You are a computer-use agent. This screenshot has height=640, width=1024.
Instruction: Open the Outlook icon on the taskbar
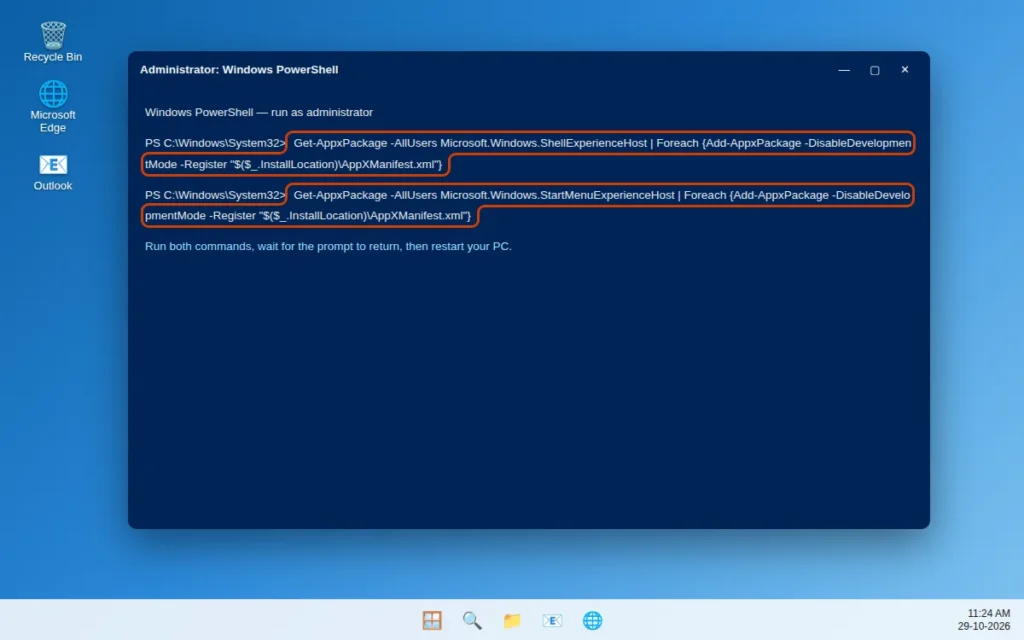pos(552,620)
